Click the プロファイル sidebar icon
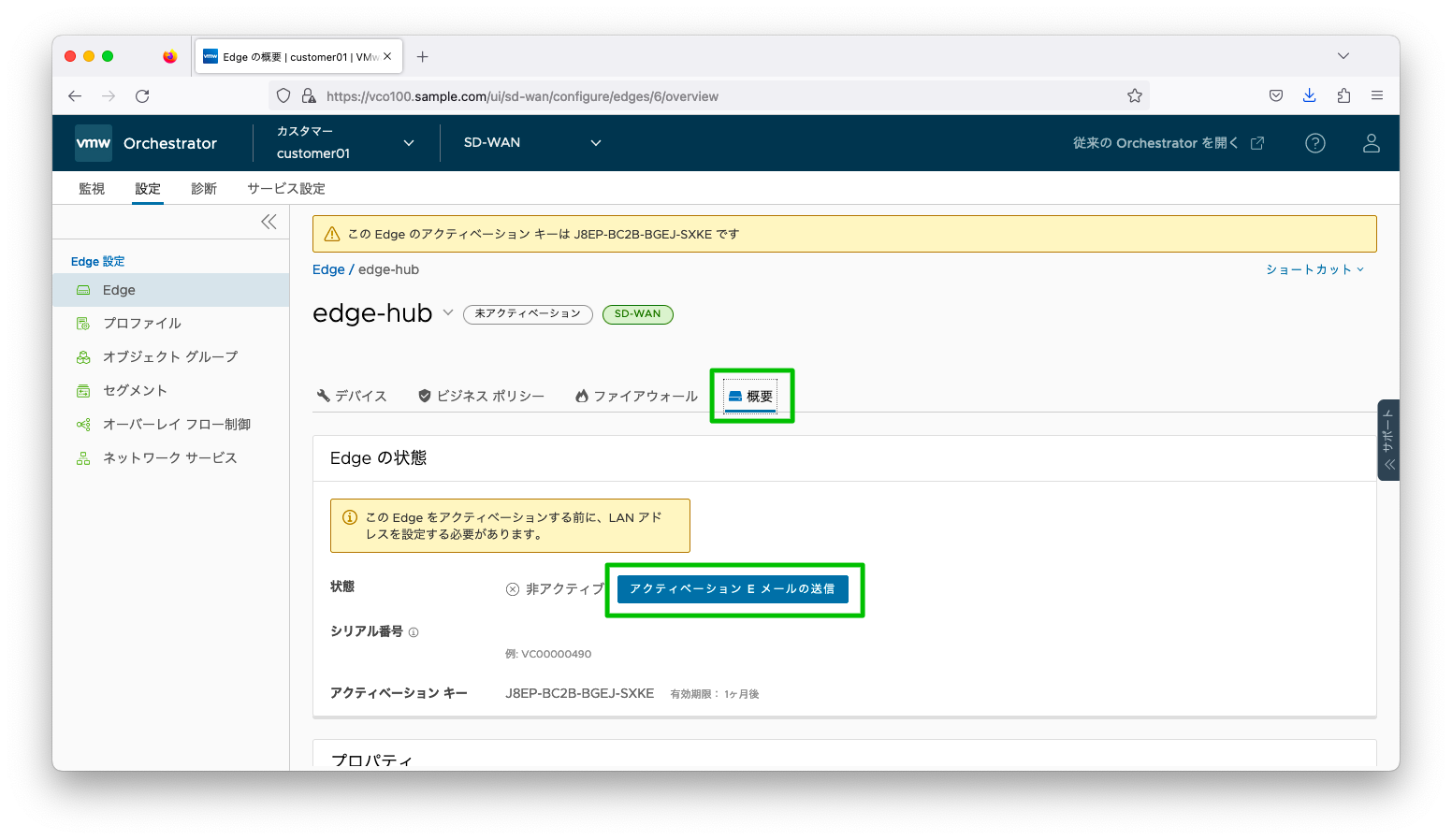 coord(83,324)
